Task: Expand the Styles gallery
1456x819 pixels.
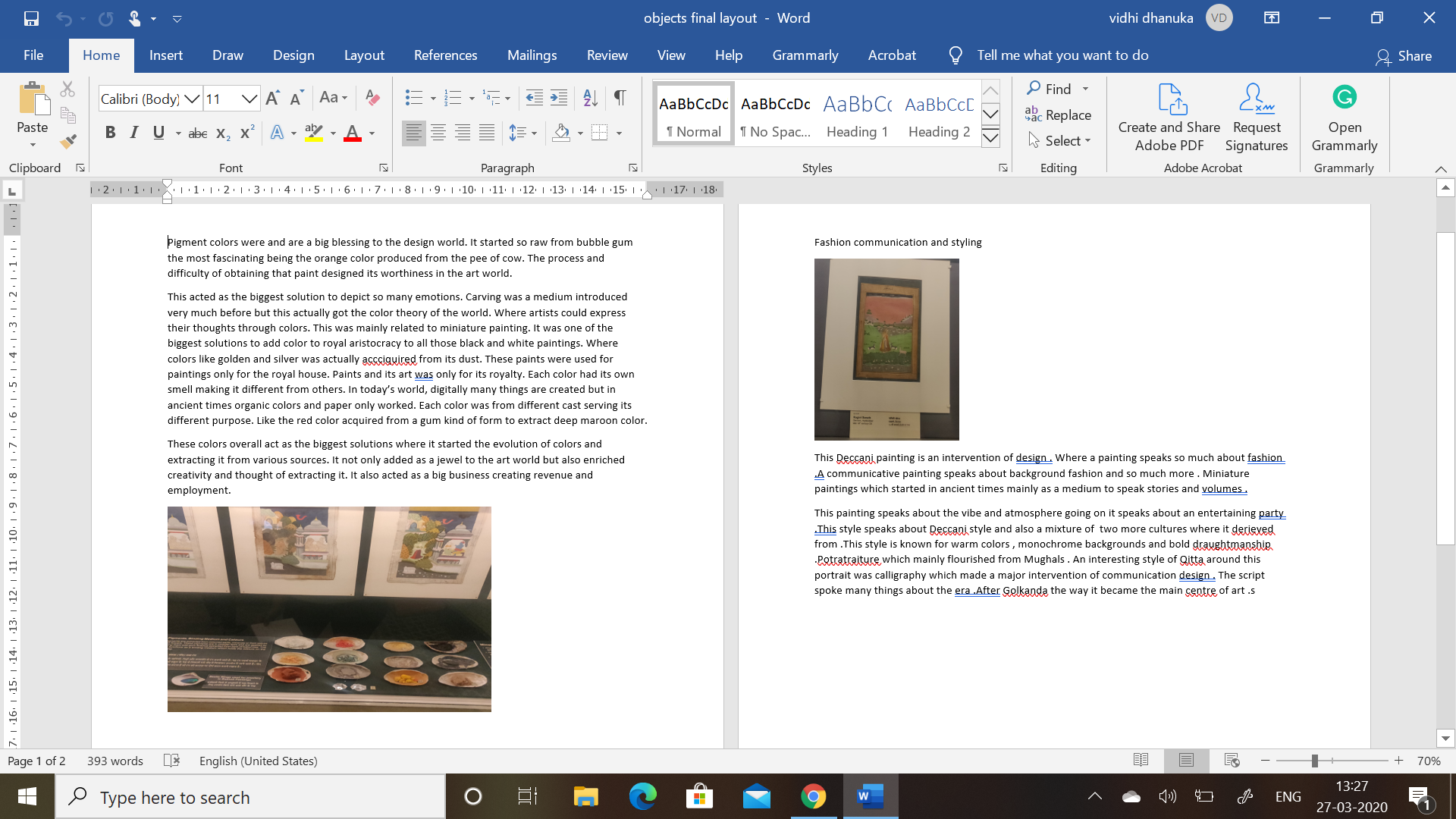Action: [x=990, y=138]
